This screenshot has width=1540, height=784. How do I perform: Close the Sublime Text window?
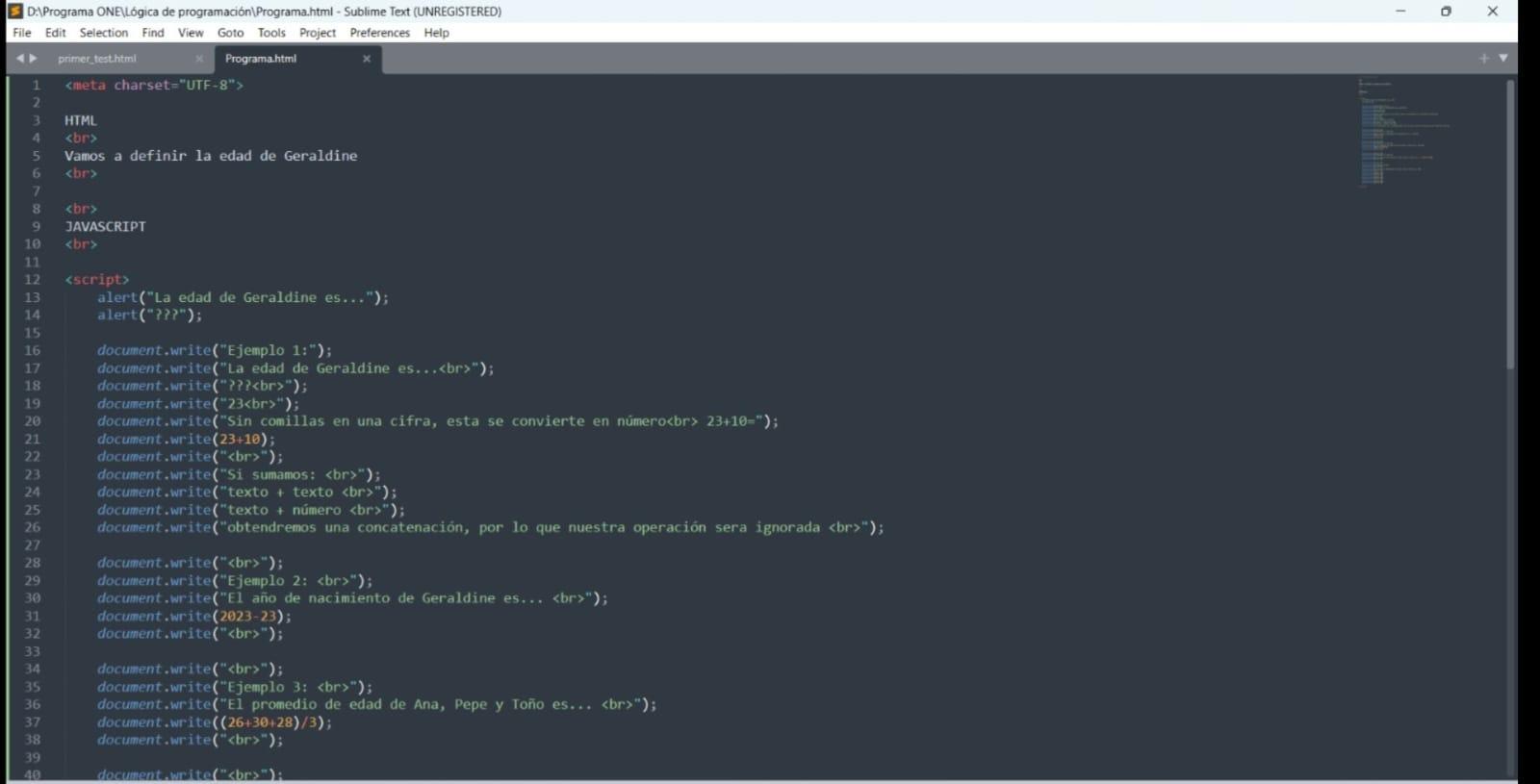click(x=1493, y=12)
